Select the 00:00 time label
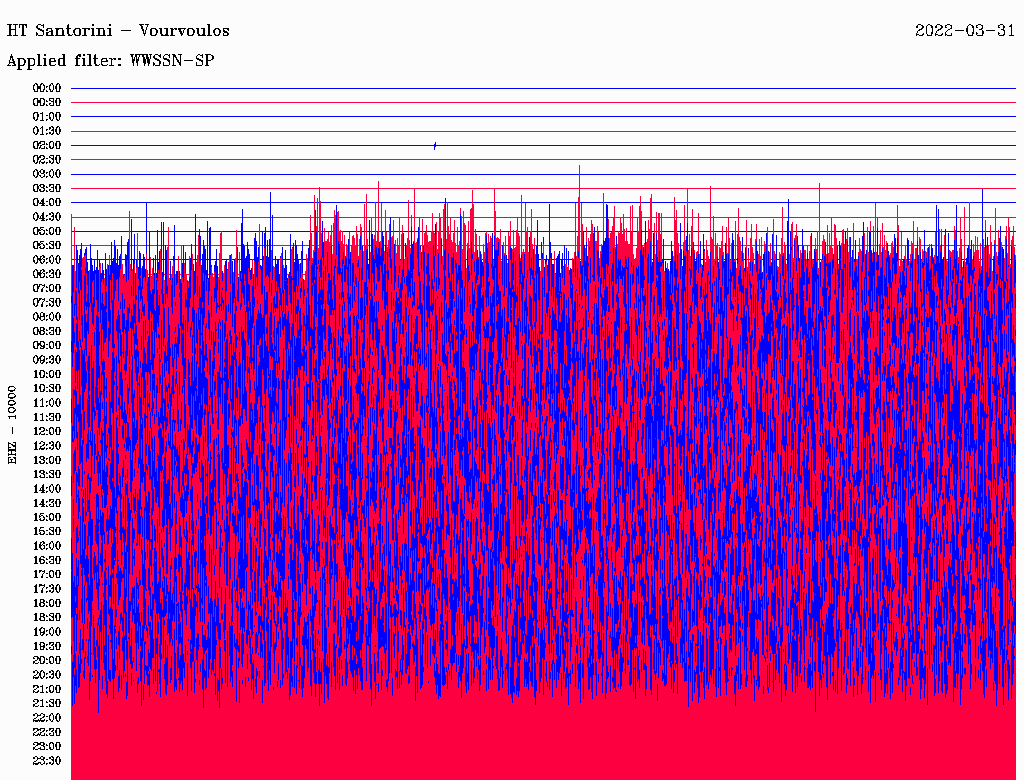The image size is (1024, 780). pyautogui.click(x=47, y=88)
